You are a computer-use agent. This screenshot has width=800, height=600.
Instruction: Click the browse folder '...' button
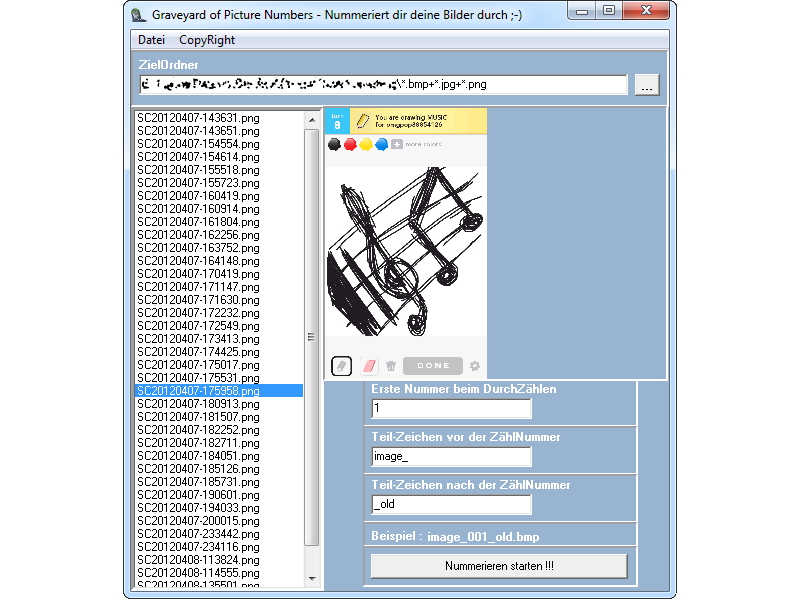[x=647, y=86]
